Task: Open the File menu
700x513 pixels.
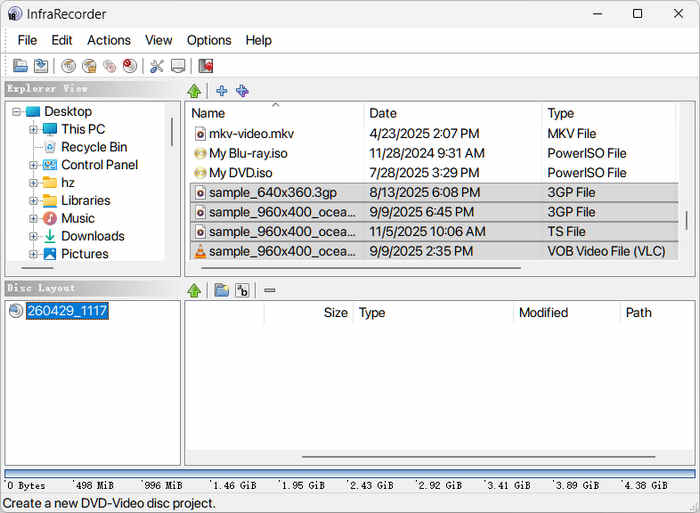Action: (x=27, y=40)
